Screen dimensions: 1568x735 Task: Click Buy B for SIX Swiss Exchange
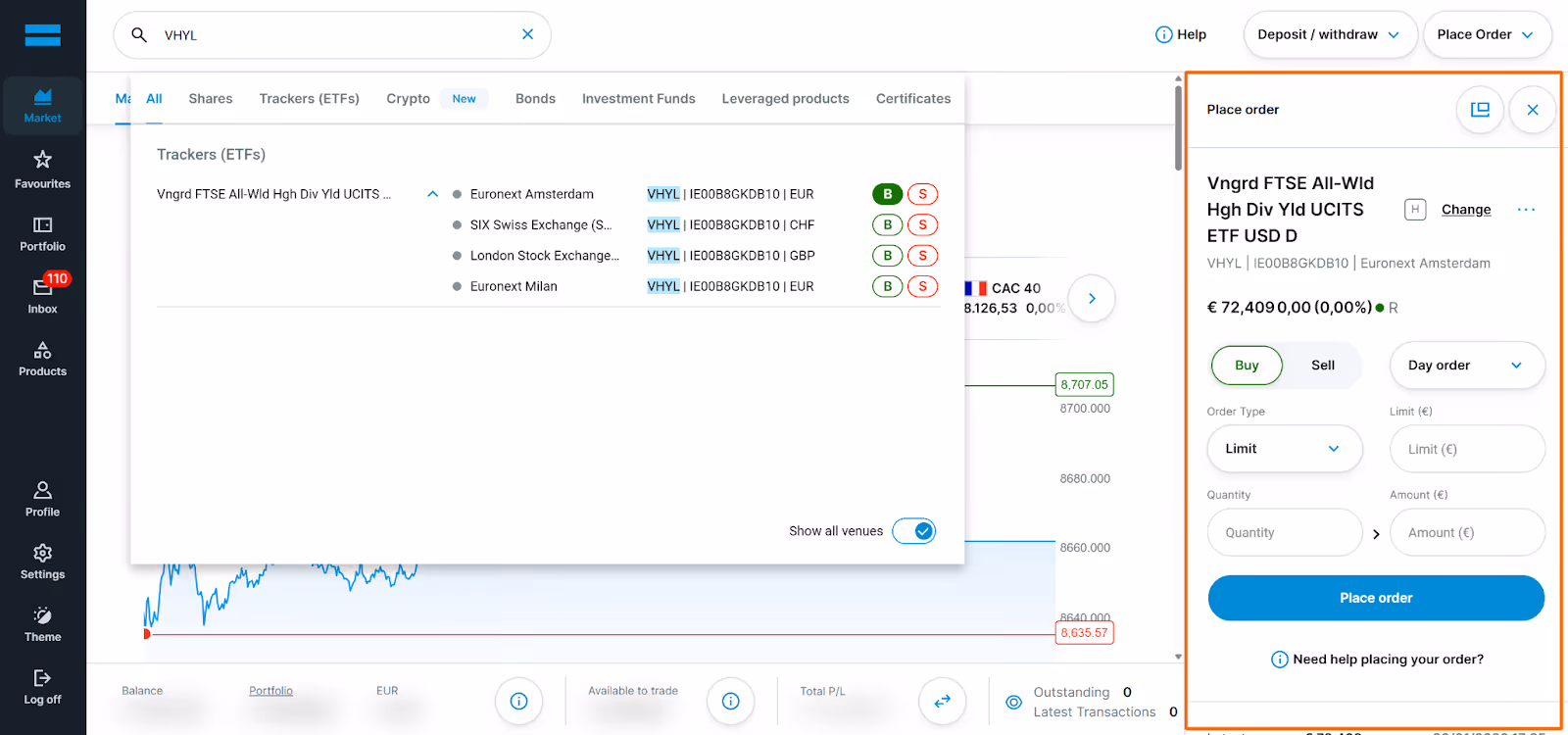pyautogui.click(x=887, y=224)
